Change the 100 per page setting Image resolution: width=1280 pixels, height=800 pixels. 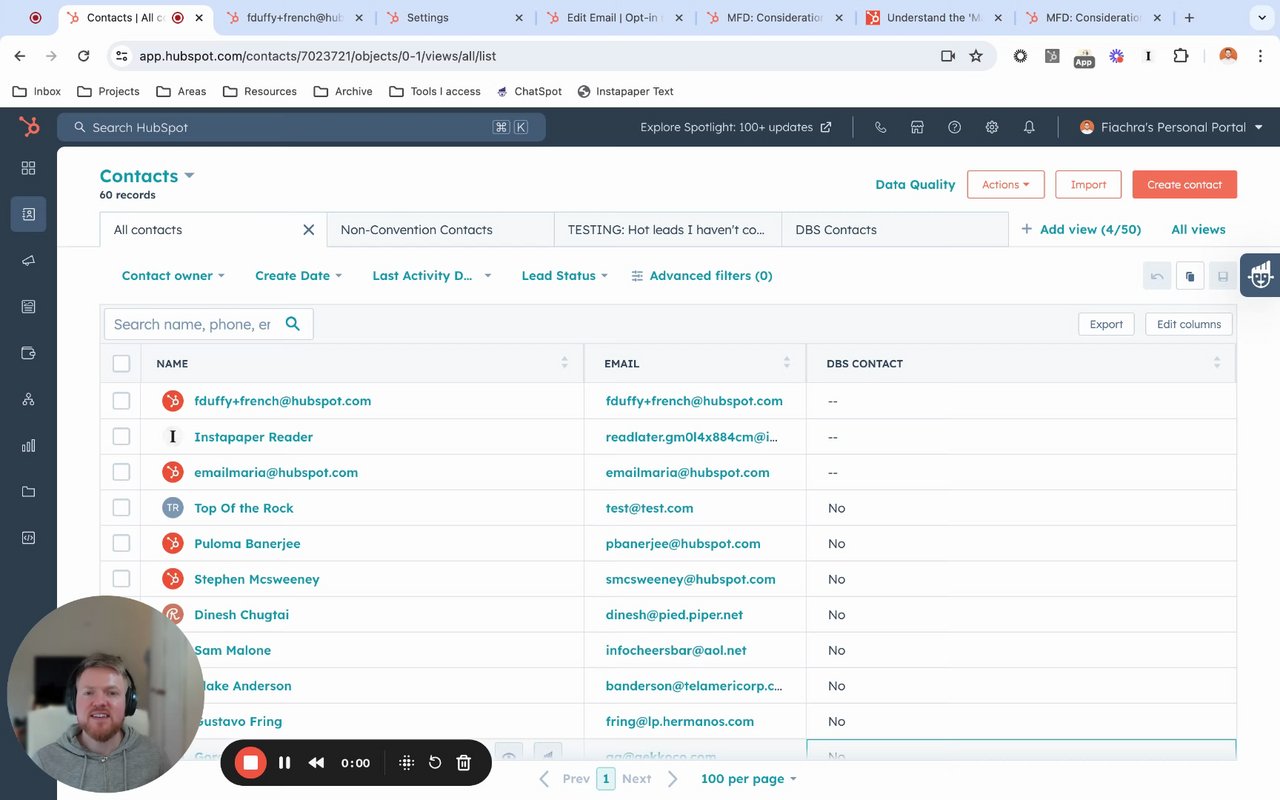click(x=749, y=778)
